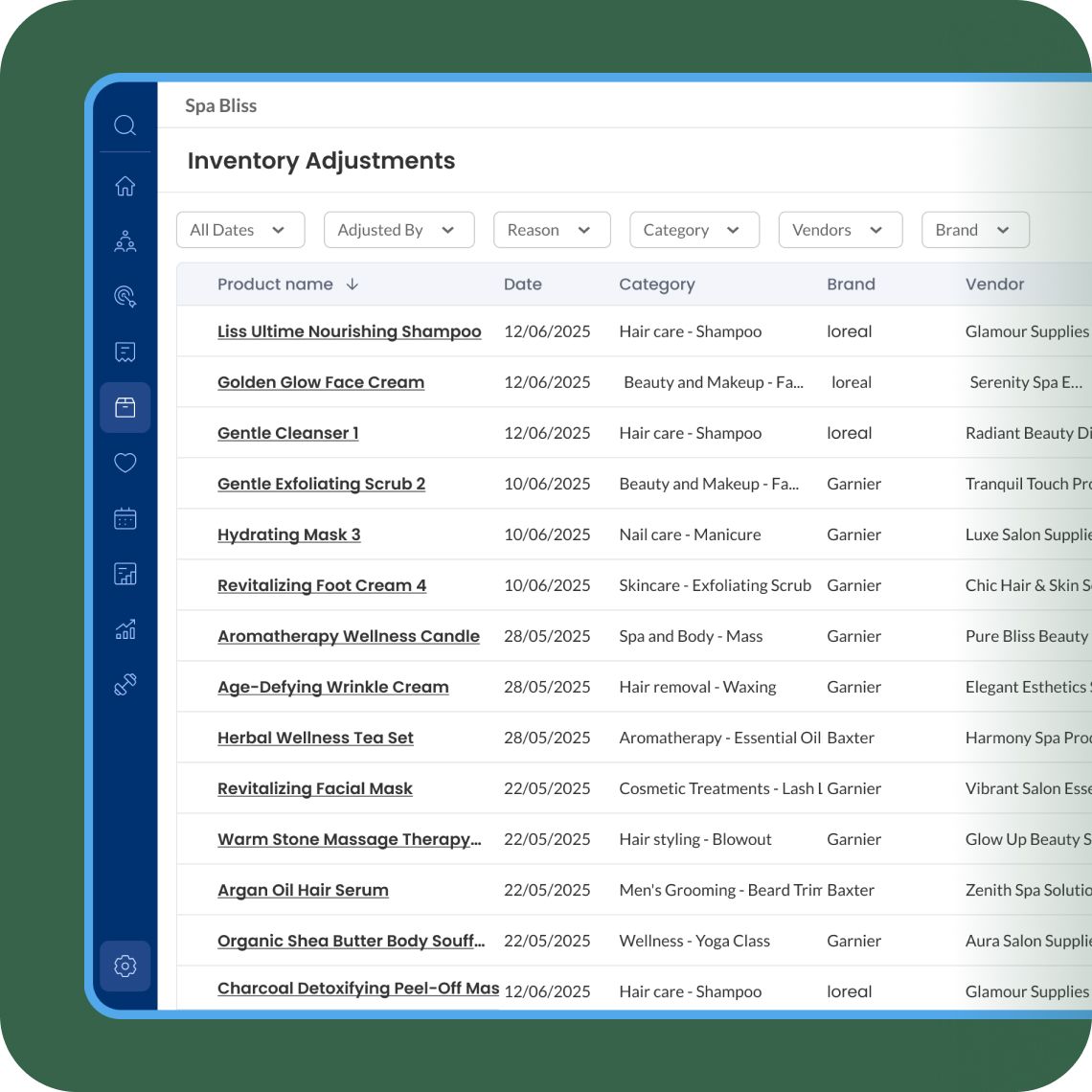Screen dimensions: 1092x1092
Task: Open settings gear at the sidebar bottom
Action: tap(125, 966)
